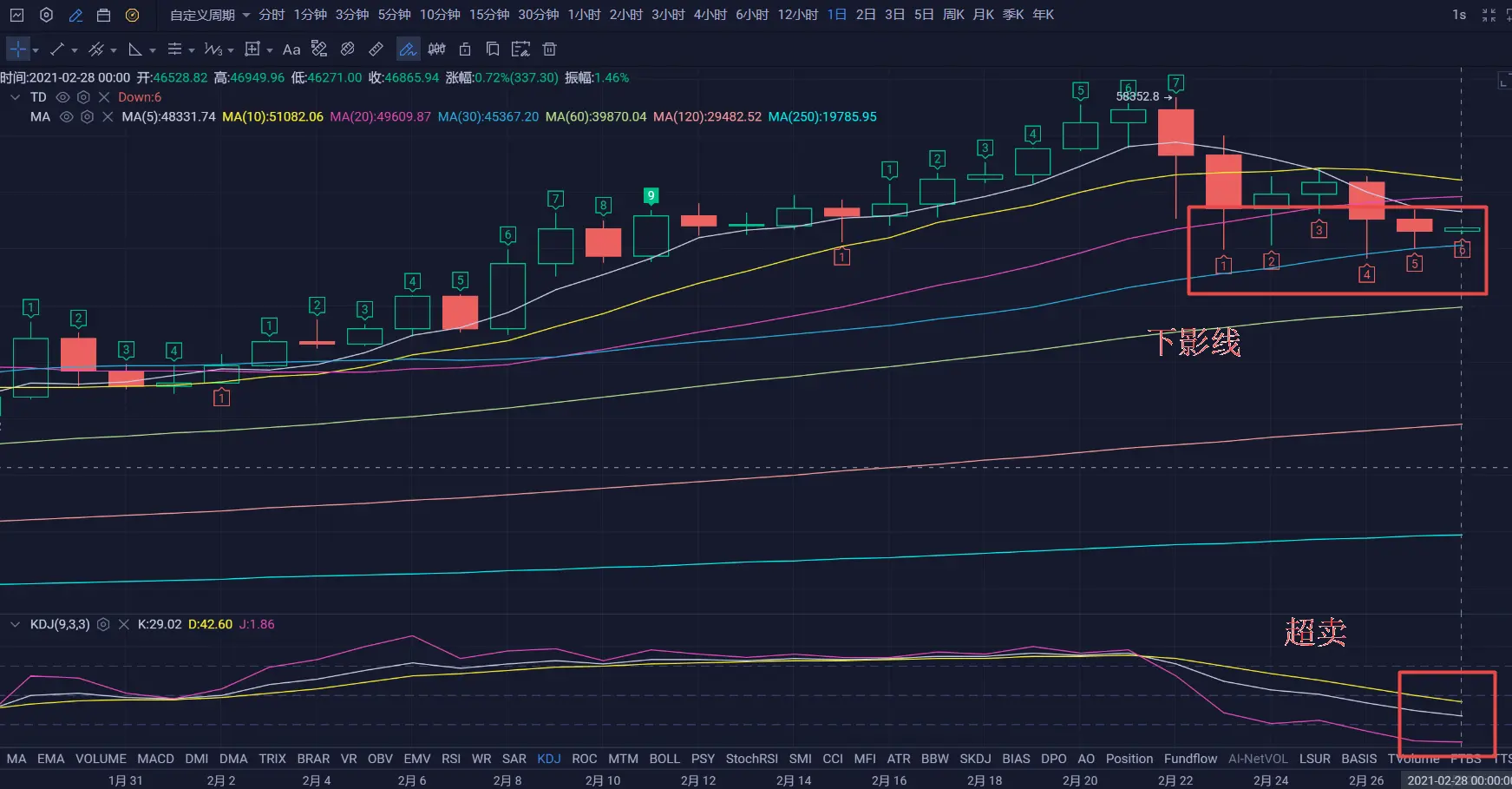Screen dimensions: 1512x789
Task: Open MA indicator settings hexagon icon
Action: pos(87,116)
